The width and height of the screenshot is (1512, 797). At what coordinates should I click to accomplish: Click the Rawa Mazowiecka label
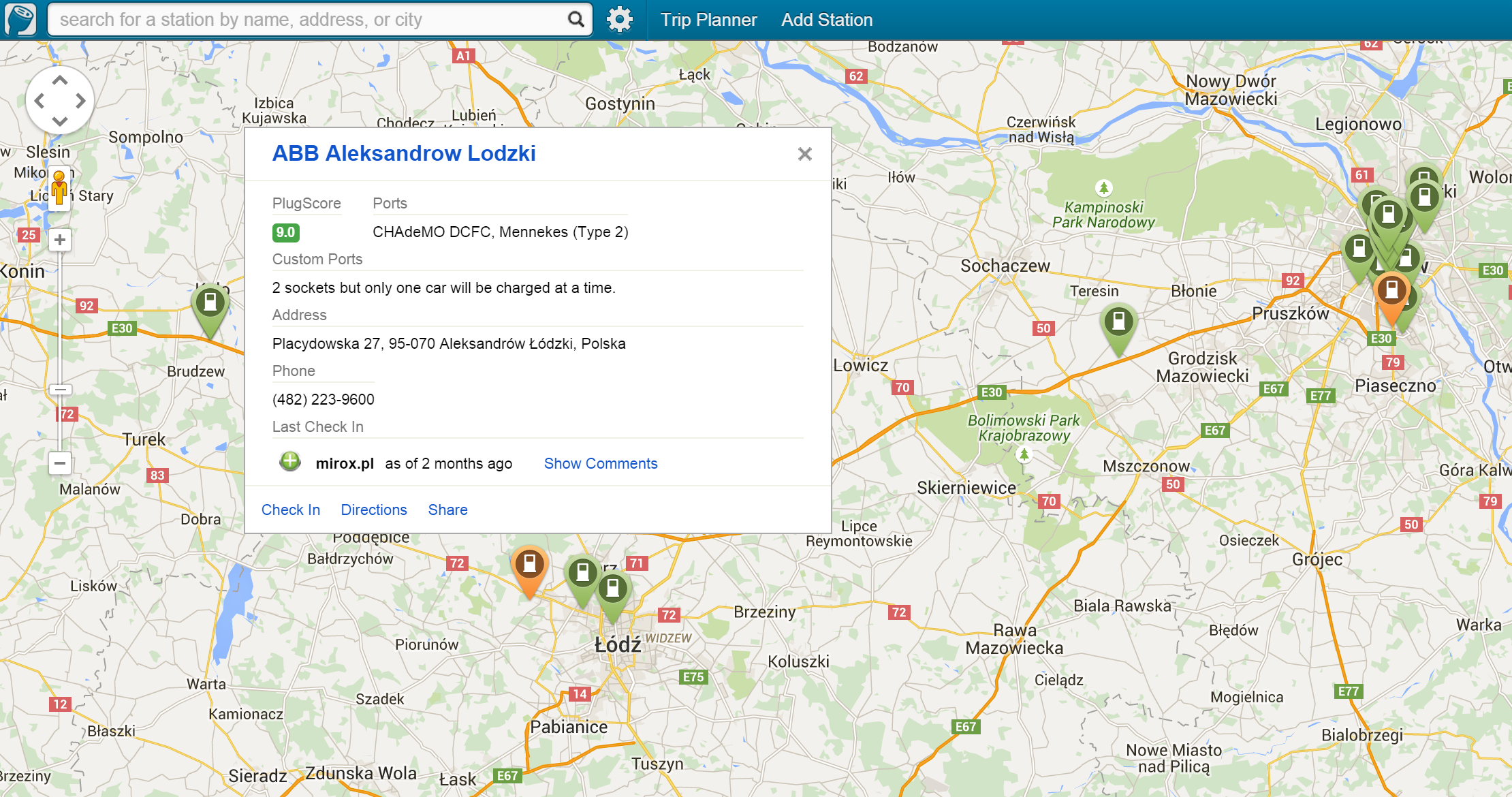[x=1014, y=639]
